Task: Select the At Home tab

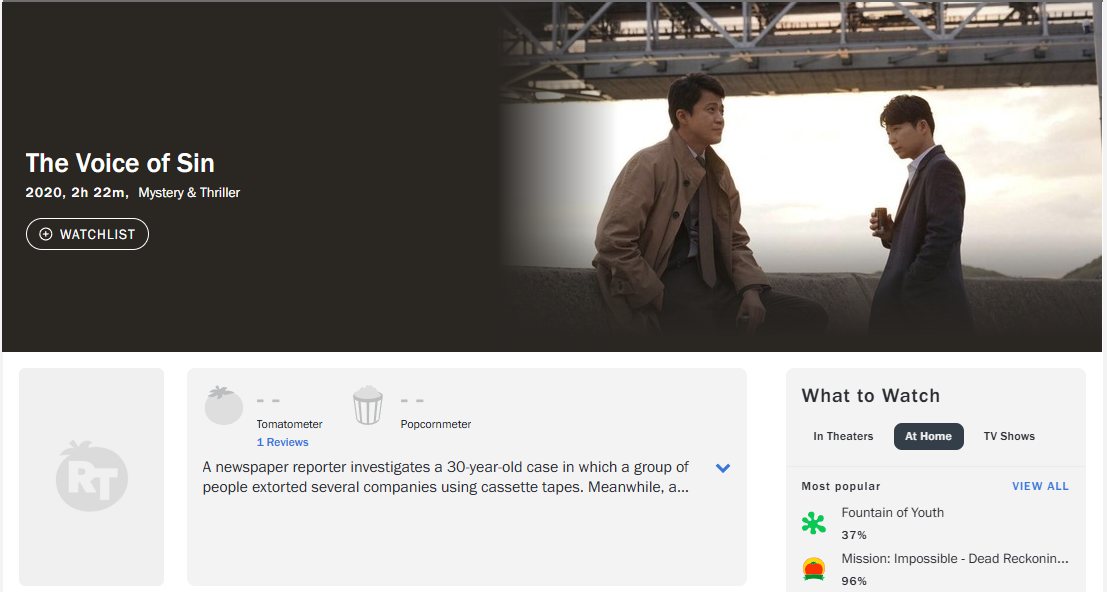Action: pos(928,436)
